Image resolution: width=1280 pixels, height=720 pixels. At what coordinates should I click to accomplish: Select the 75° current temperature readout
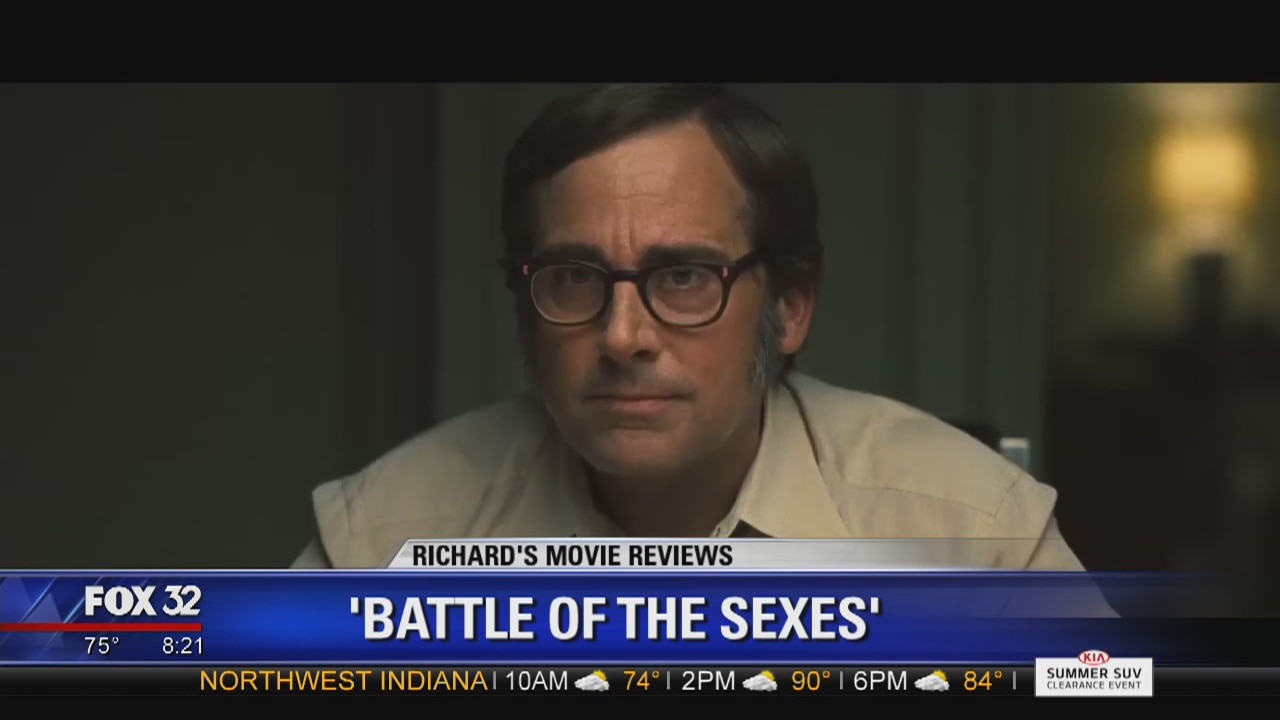tap(101, 646)
